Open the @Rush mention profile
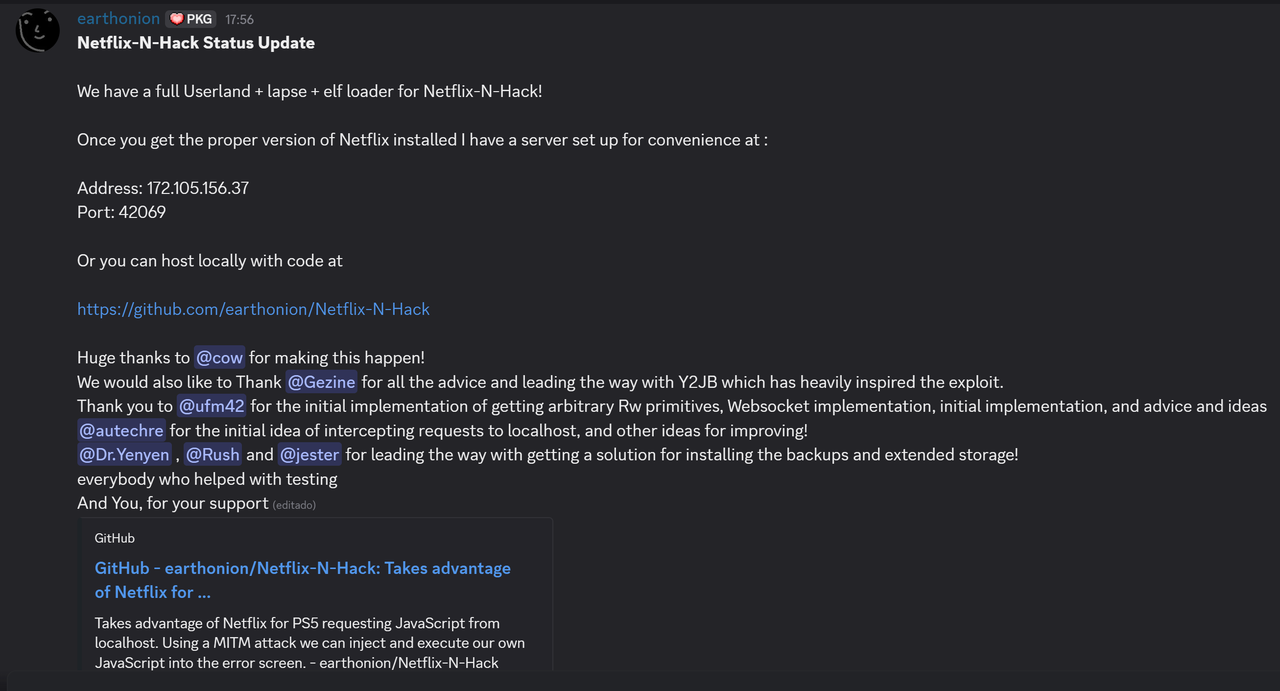 tap(212, 455)
